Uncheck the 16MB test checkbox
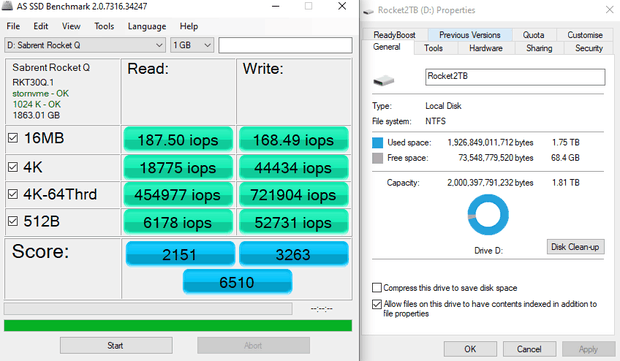The image size is (620, 361). pos(13,138)
